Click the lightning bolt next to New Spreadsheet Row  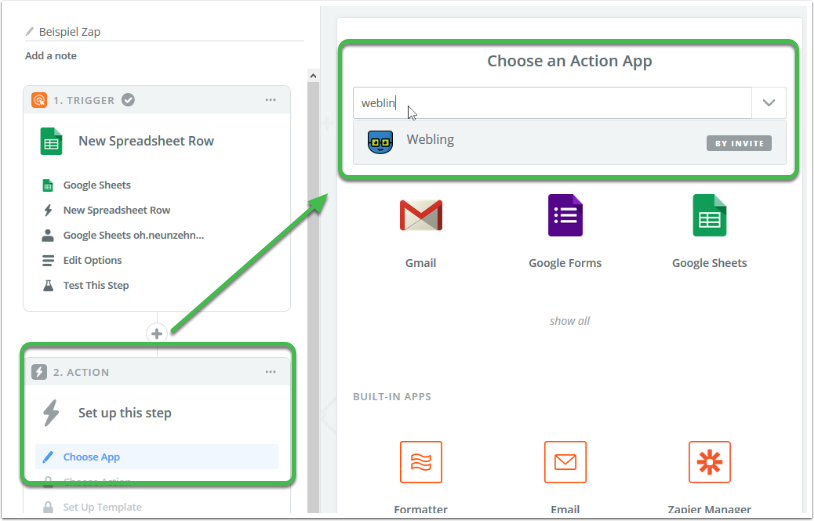coord(48,210)
